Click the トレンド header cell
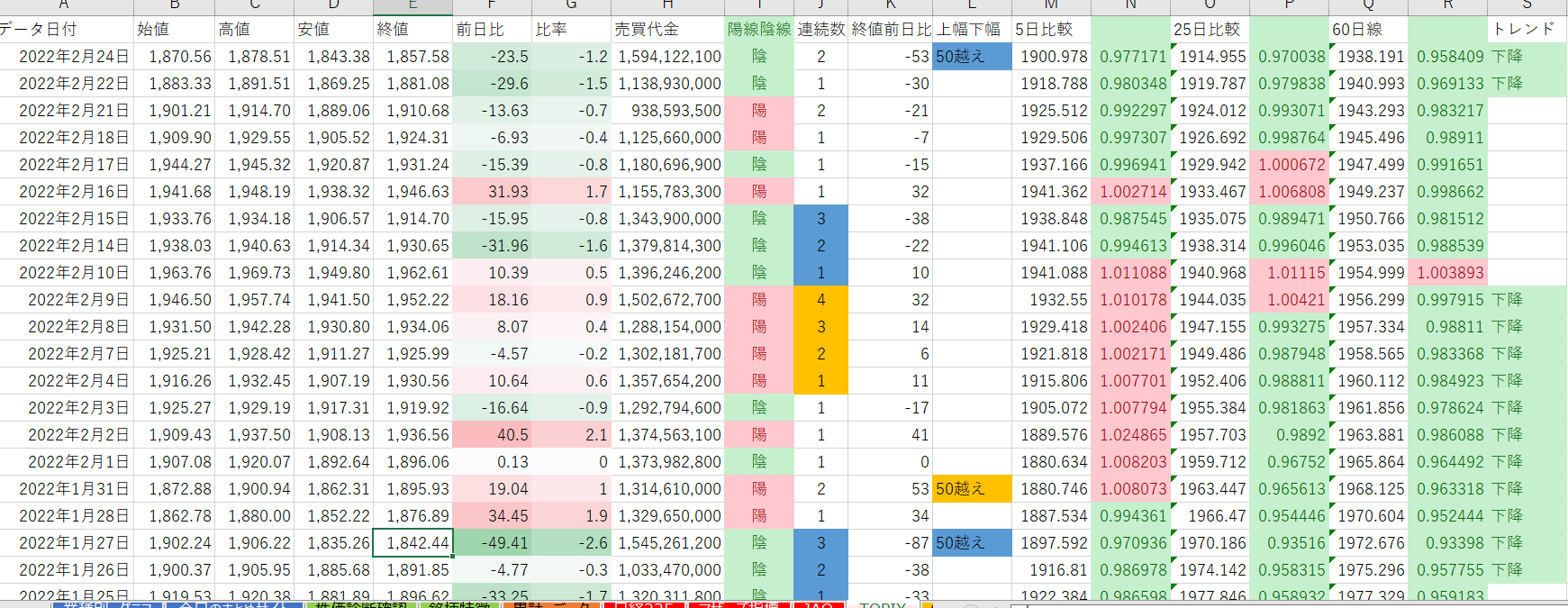The width and height of the screenshot is (1568, 608). [1526, 30]
